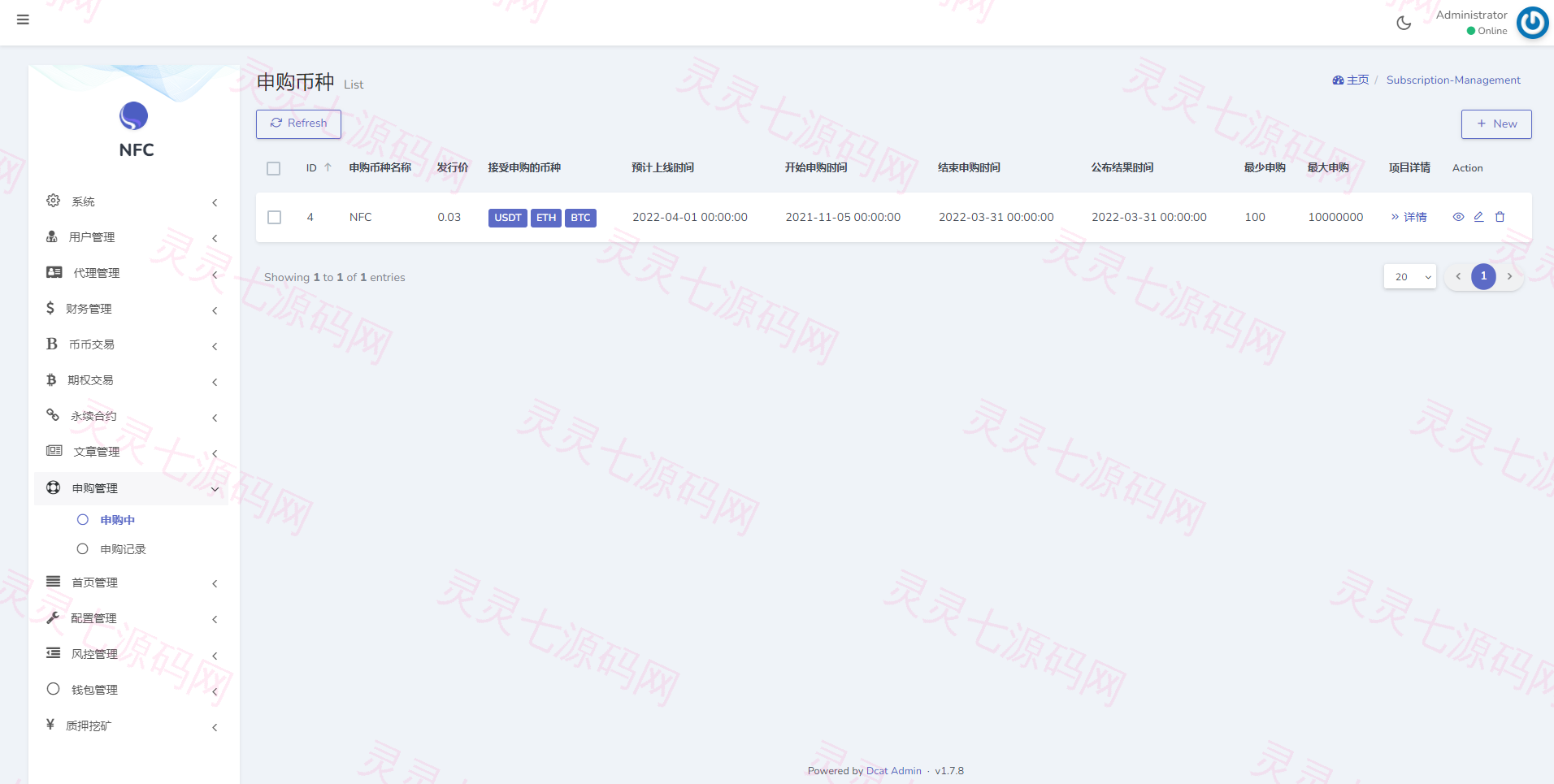Image resolution: width=1554 pixels, height=784 pixels.
Task: Switch to dark mode with moon icon
Action: click(x=1404, y=23)
